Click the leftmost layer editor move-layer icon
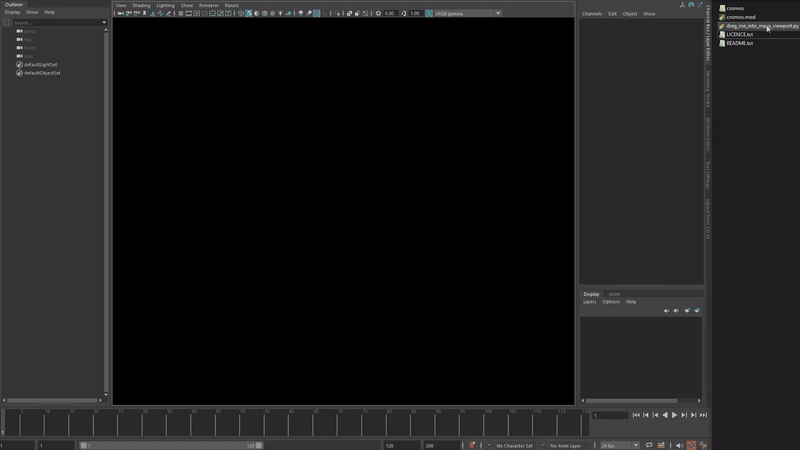 [666, 310]
